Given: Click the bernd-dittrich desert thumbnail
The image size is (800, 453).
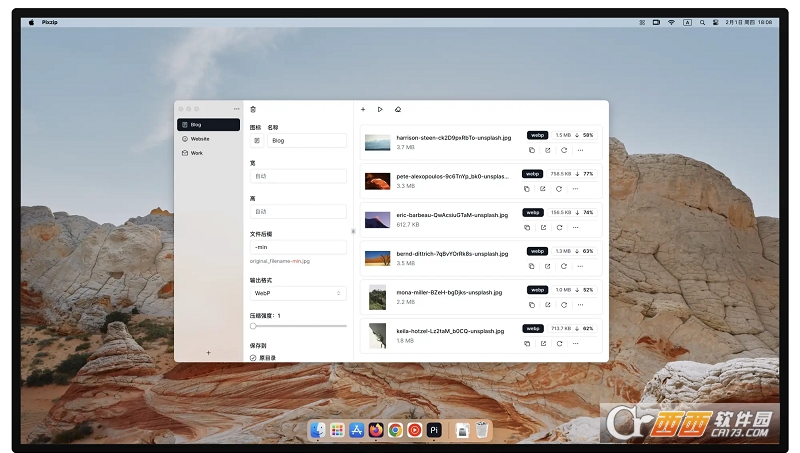Looking at the screenshot, I should pyautogui.click(x=378, y=259).
